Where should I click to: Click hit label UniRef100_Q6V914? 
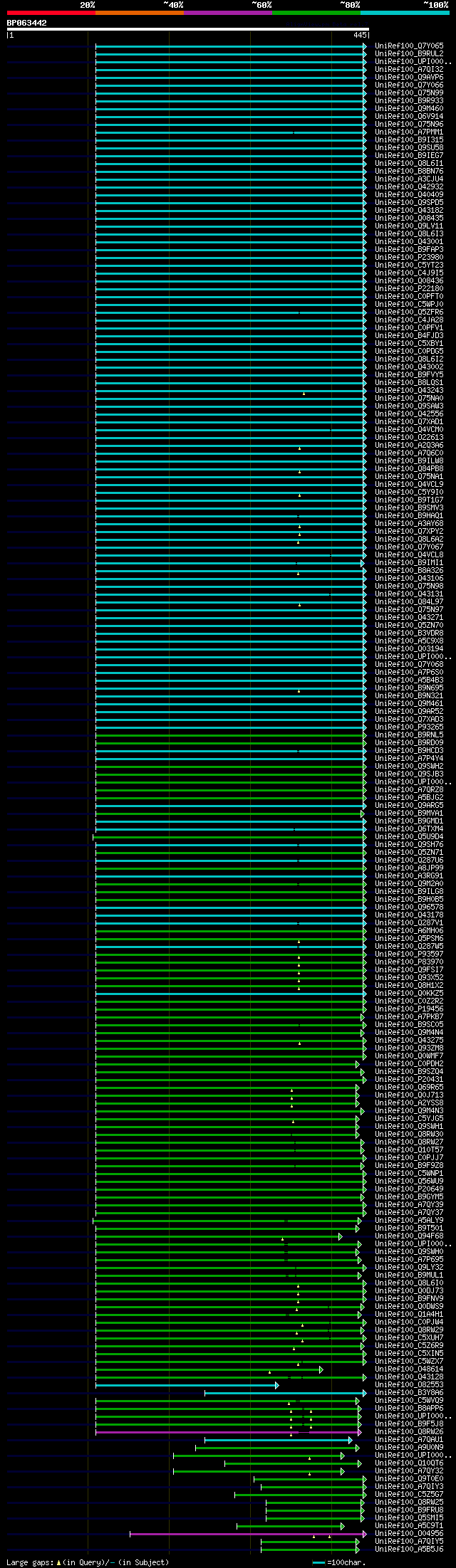409,117
